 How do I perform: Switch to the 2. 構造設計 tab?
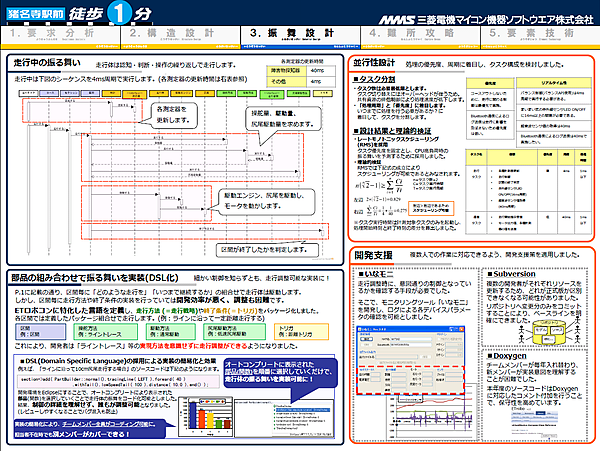click(180, 34)
